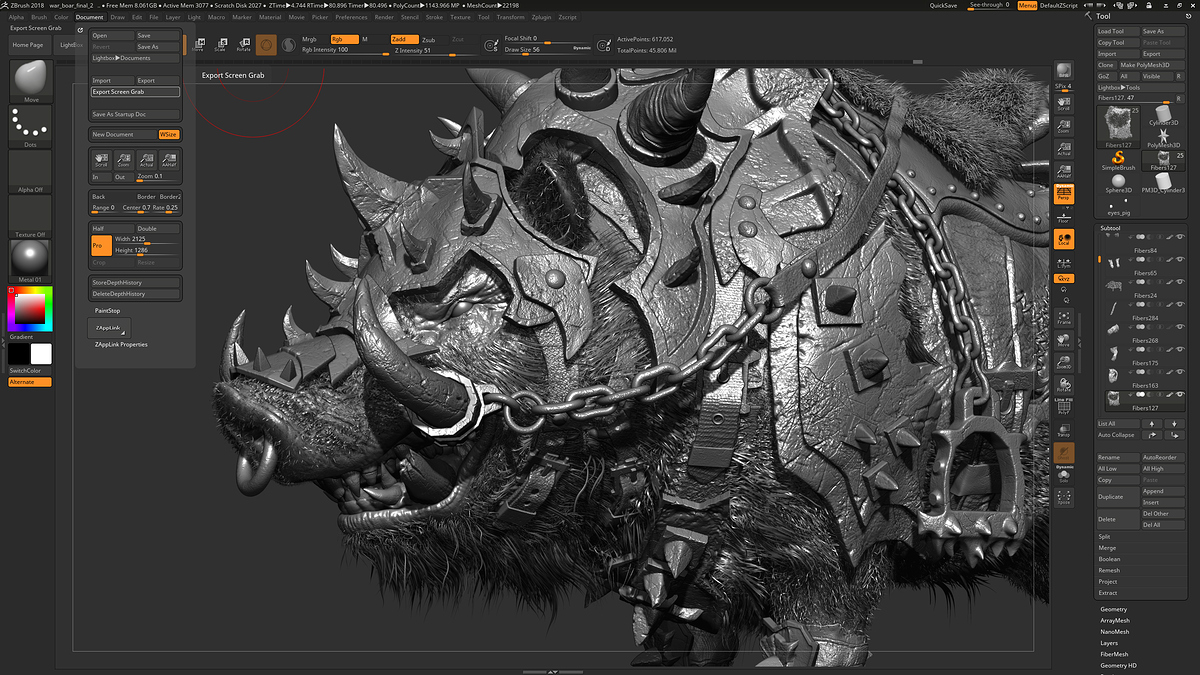The width and height of the screenshot is (1200, 675).
Task: Open the Texture Off selector
Action: [30, 216]
